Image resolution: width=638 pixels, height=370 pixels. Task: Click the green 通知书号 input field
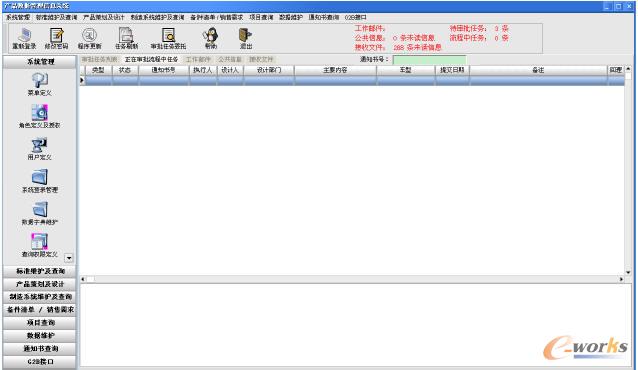[429, 60]
